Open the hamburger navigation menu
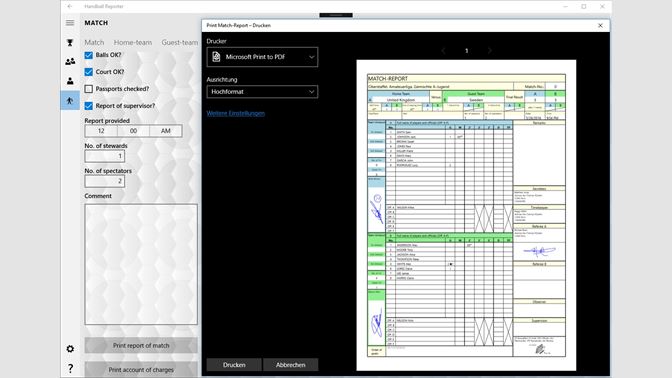Image resolution: width=672 pixels, height=378 pixels. coord(70,23)
